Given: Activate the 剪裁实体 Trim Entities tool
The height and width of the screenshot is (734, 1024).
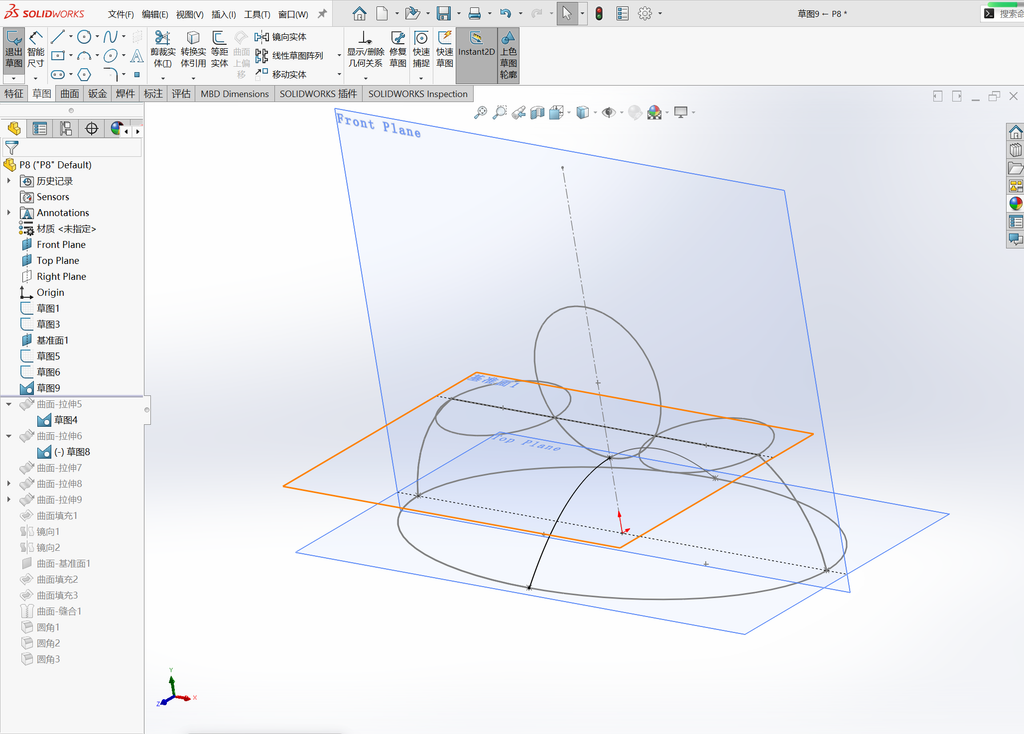Looking at the screenshot, I should 163,50.
